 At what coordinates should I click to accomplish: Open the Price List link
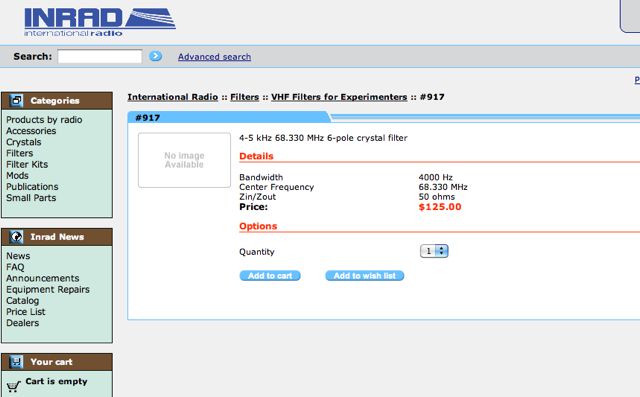click(x=26, y=312)
